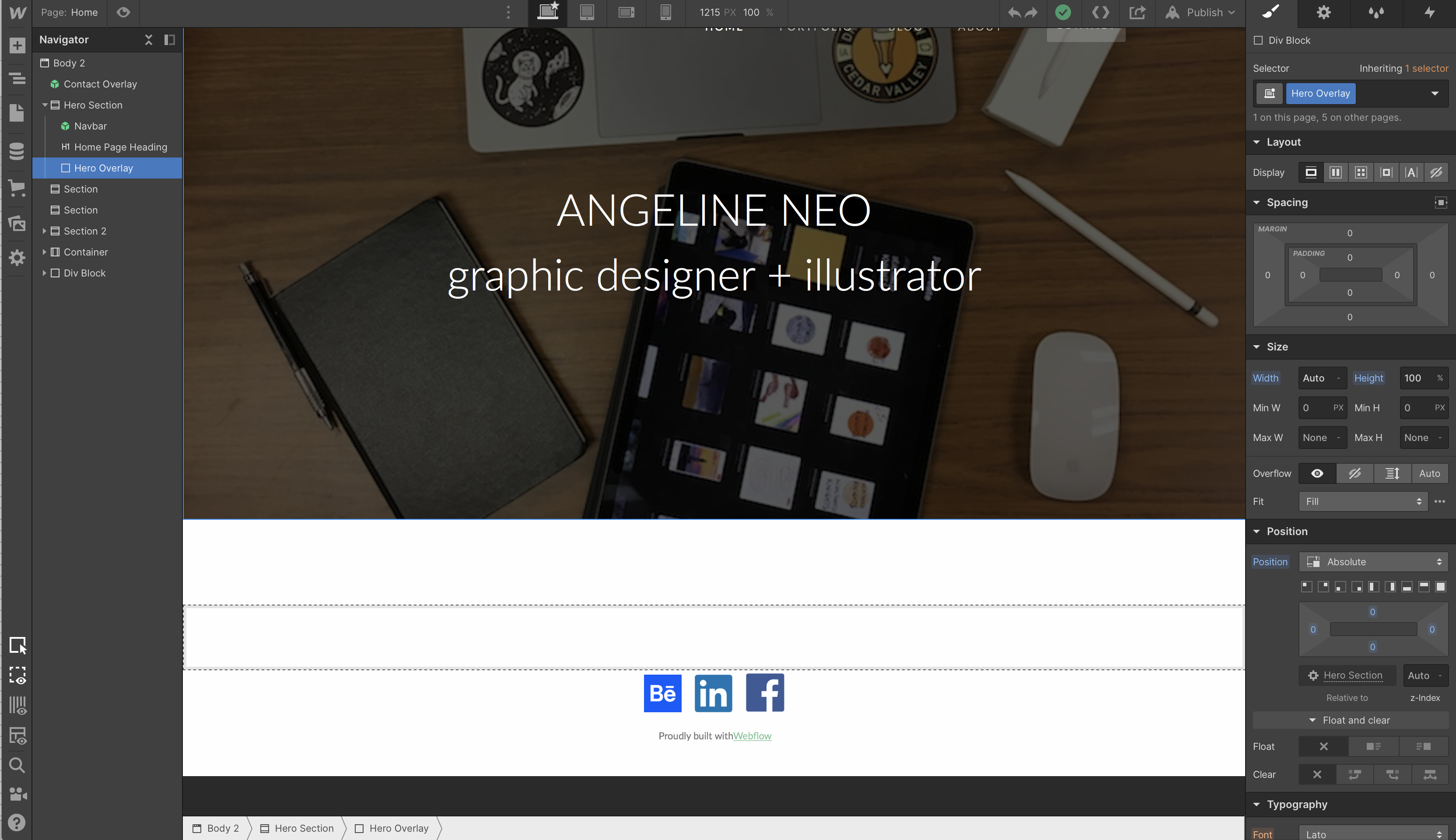Open the Assets panel
The height and width of the screenshot is (840, 1456).
17,223
